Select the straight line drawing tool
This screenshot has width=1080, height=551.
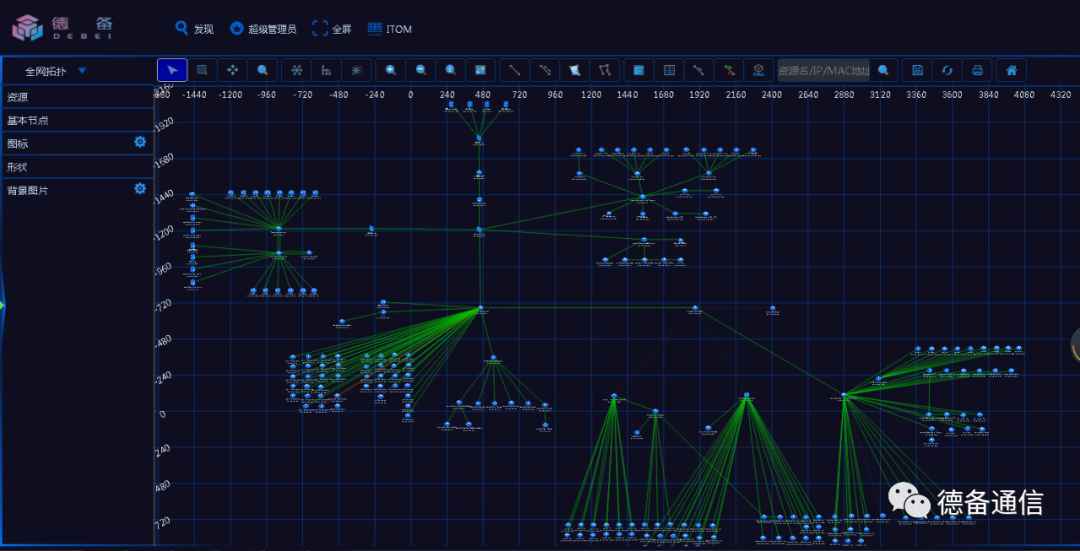515,70
